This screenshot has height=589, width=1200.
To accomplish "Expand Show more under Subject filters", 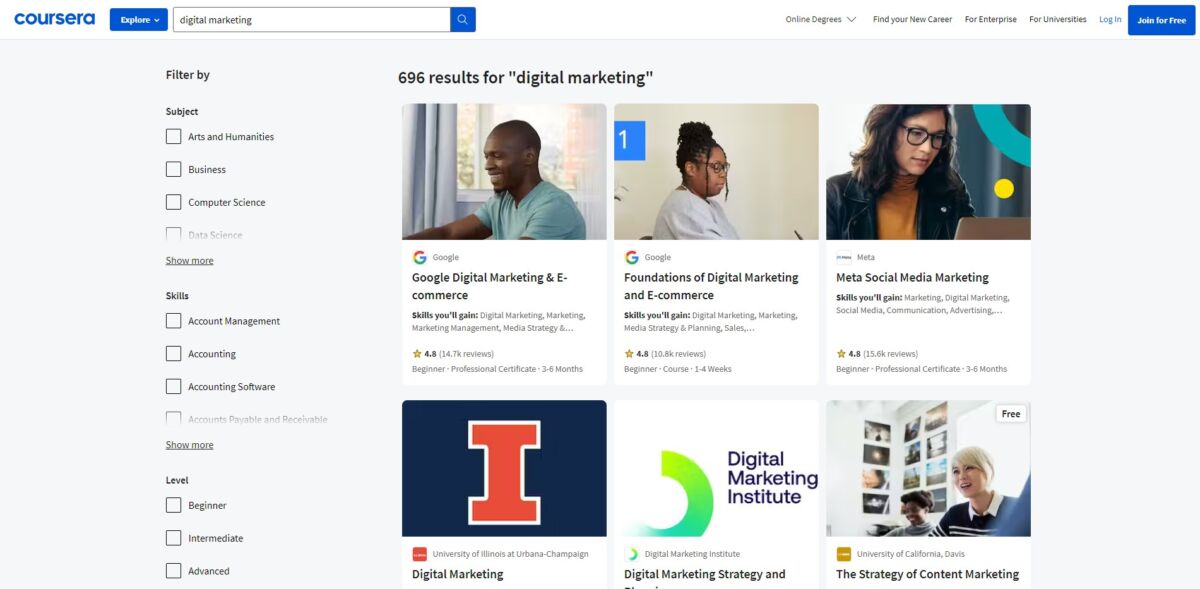I will (x=189, y=260).
